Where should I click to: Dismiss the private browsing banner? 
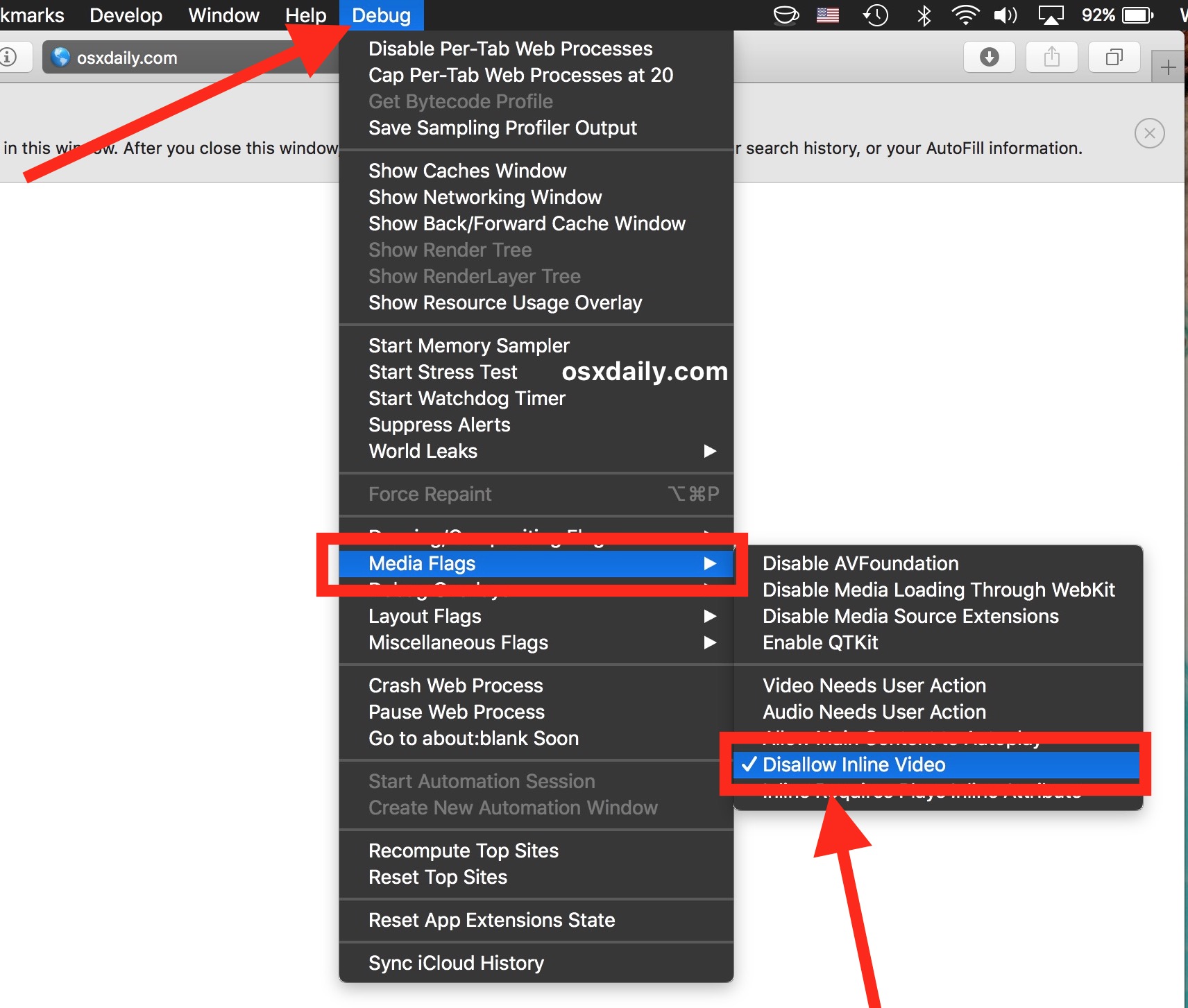click(x=1149, y=133)
